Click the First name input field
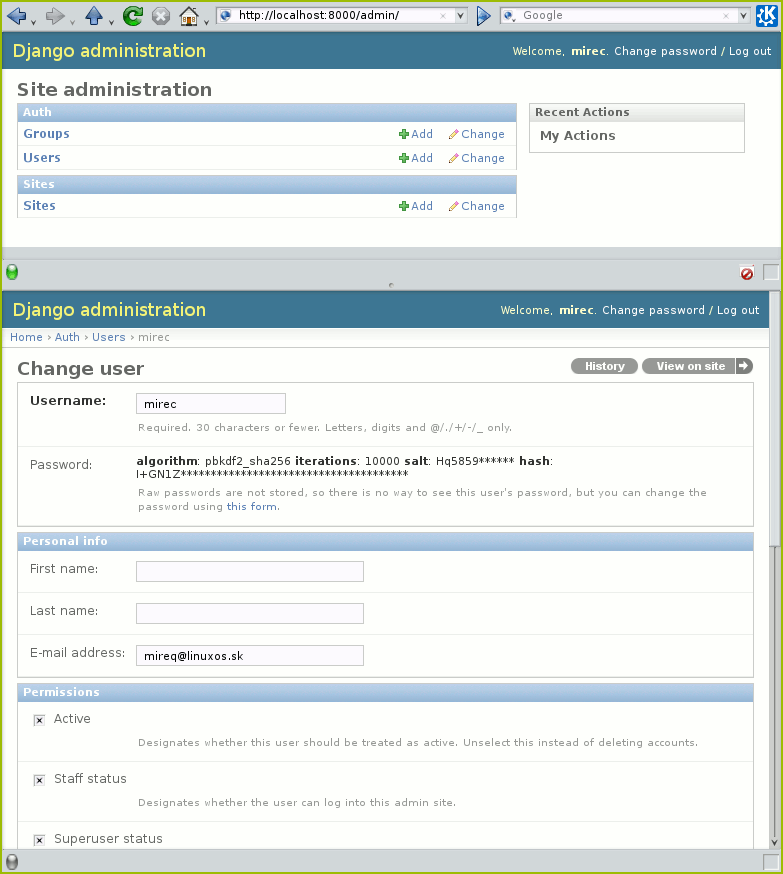 [250, 571]
